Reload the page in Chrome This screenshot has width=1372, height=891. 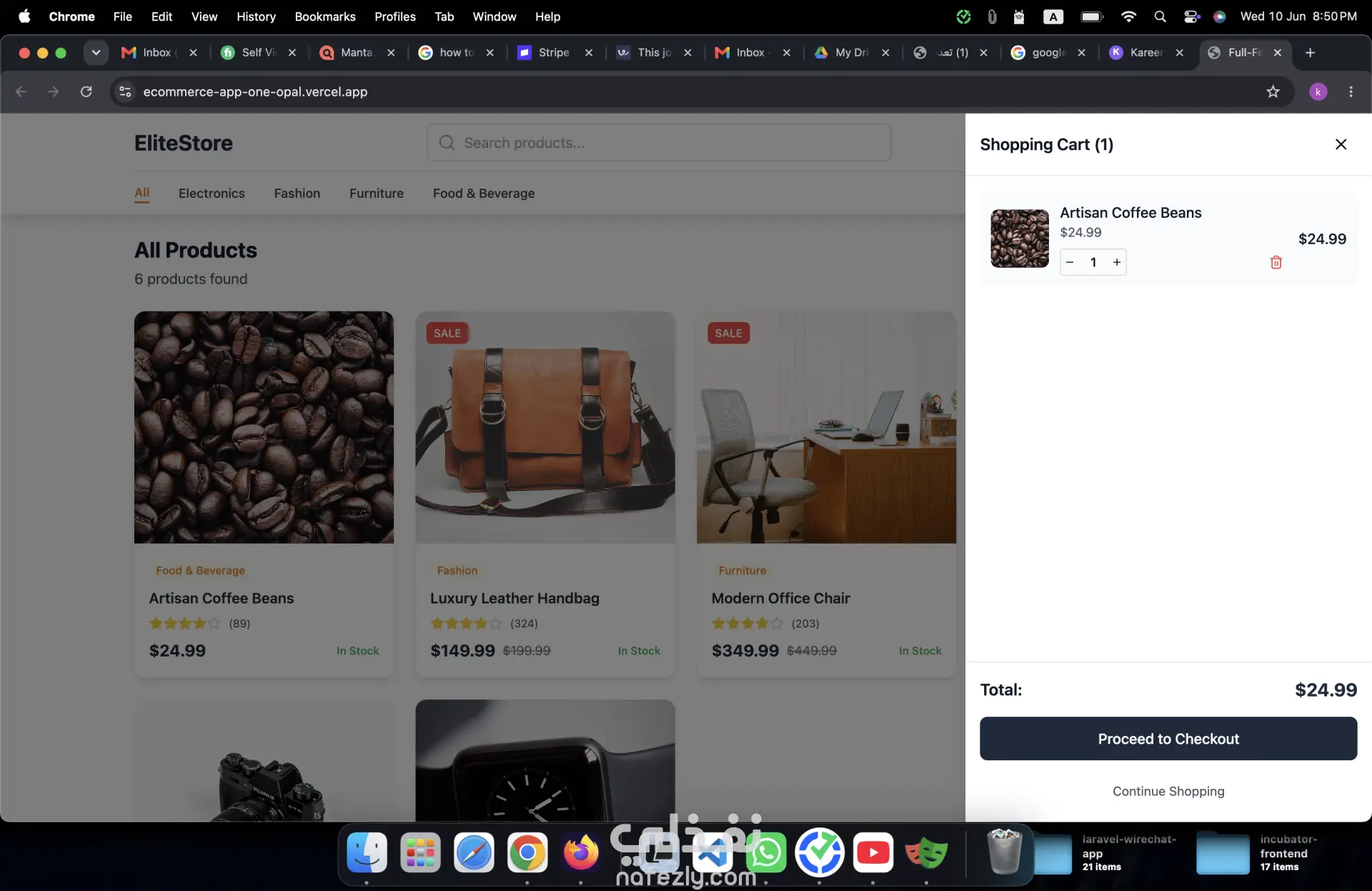coord(86,91)
